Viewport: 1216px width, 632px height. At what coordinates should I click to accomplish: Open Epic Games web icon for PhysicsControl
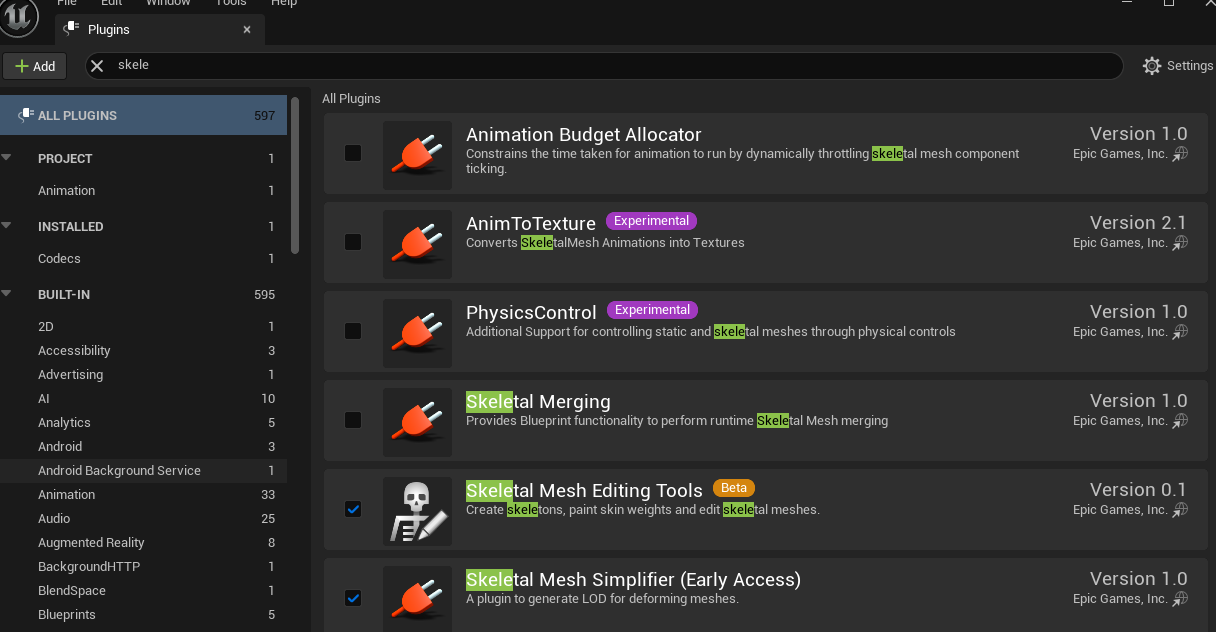(x=1181, y=332)
